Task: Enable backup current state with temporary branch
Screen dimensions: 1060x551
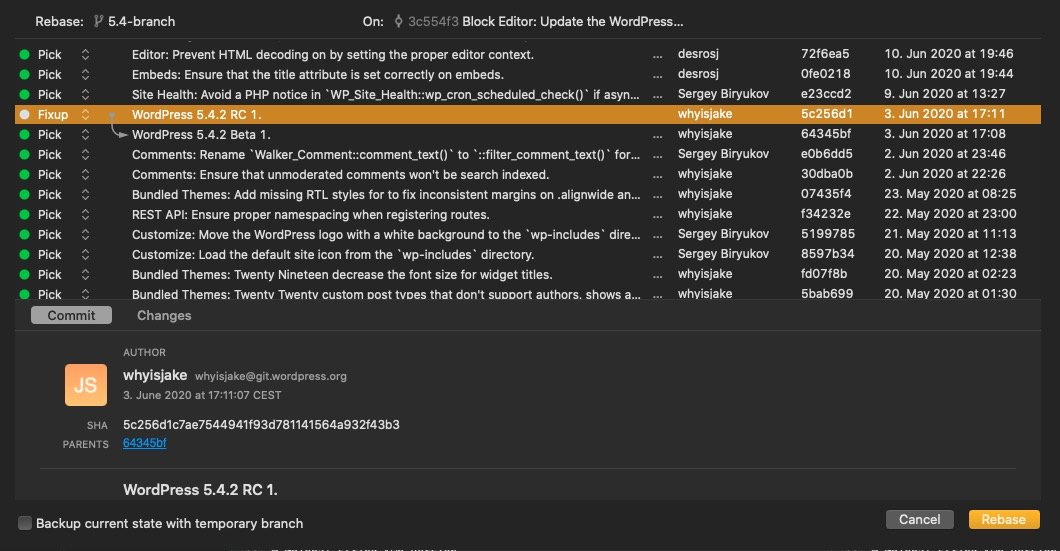Action: (25, 523)
